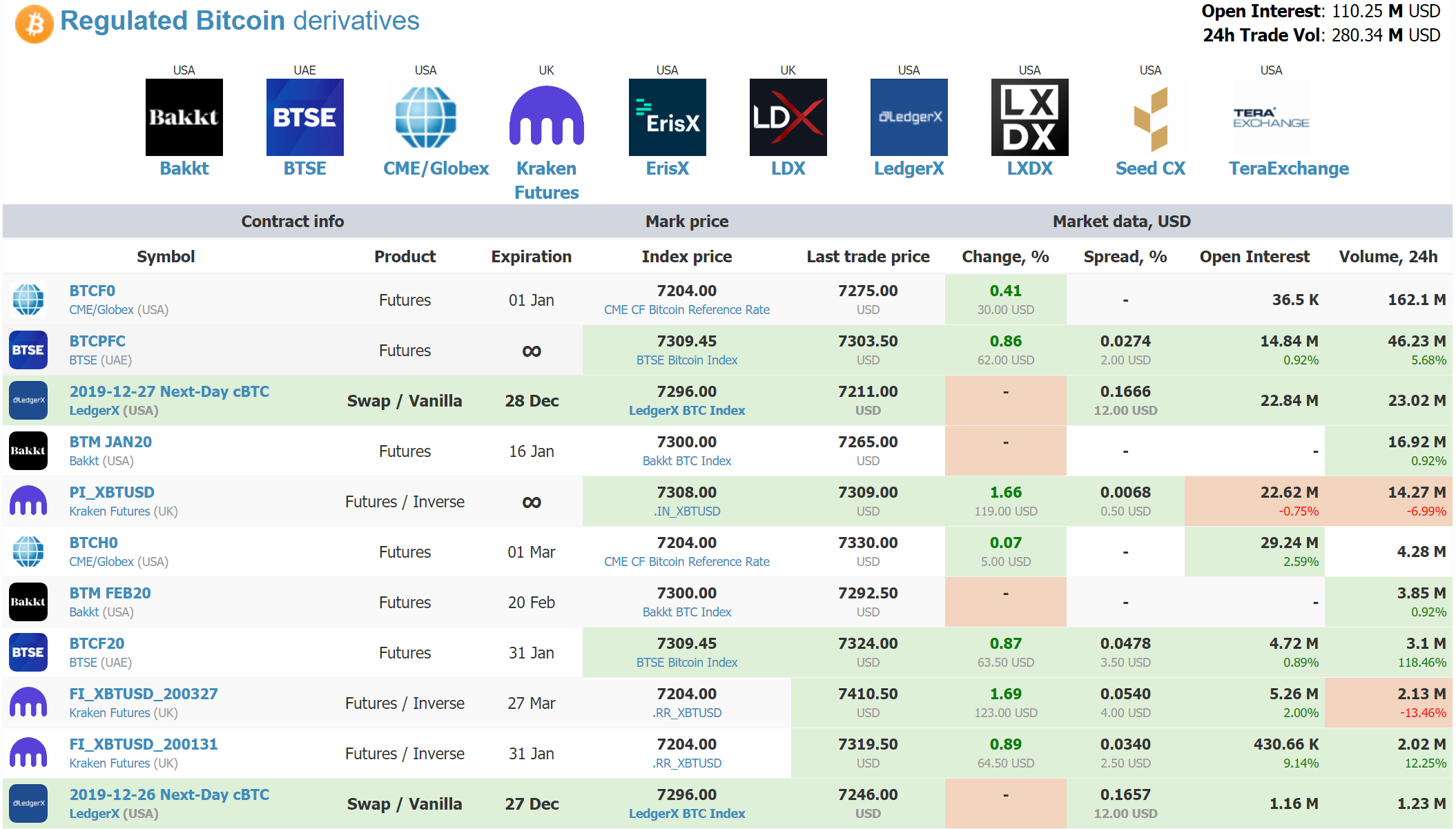This screenshot has width=1456, height=829.
Task: Select the Kraken Futures logo
Action: (545, 117)
